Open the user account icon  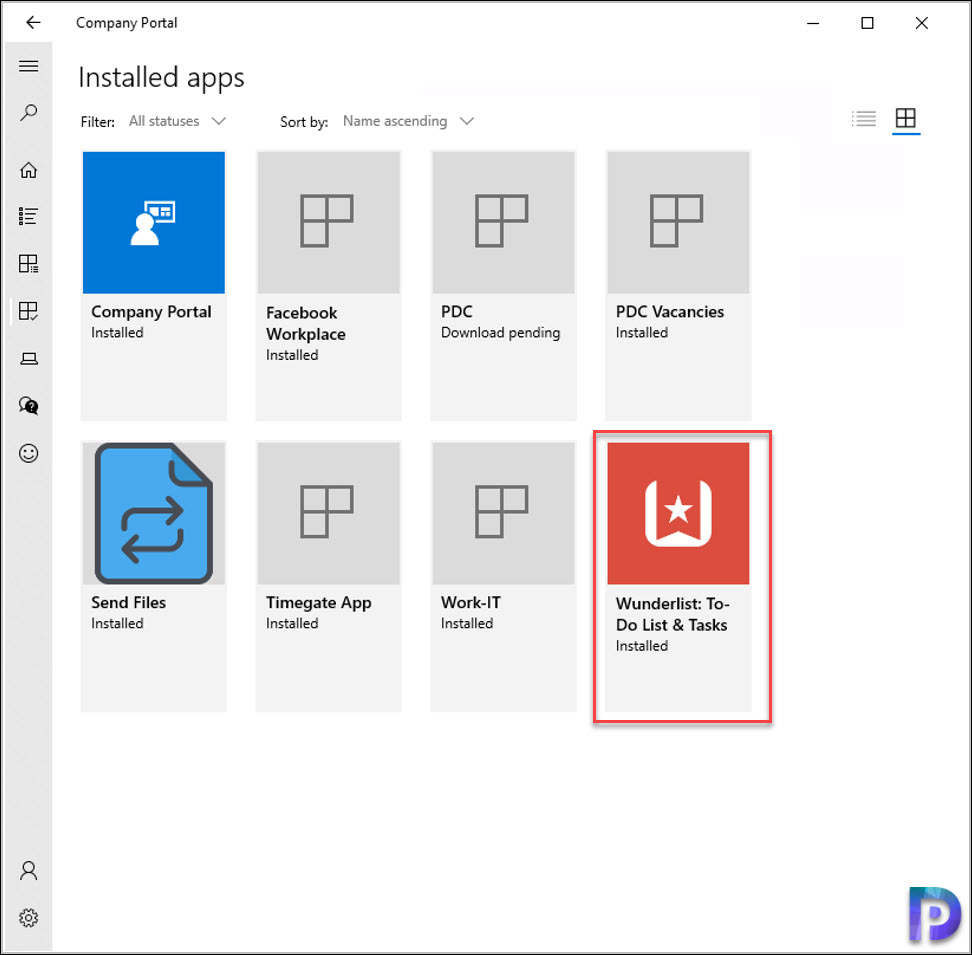point(29,871)
